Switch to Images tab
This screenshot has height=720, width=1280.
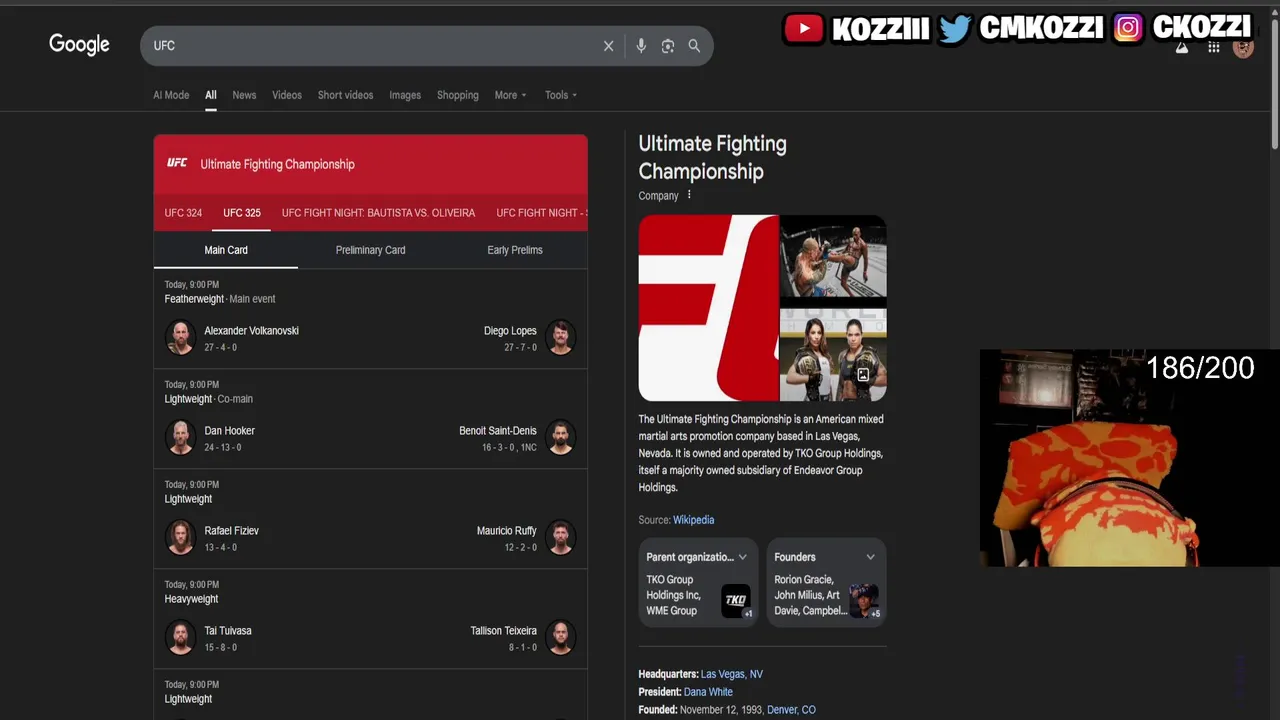tap(405, 95)
